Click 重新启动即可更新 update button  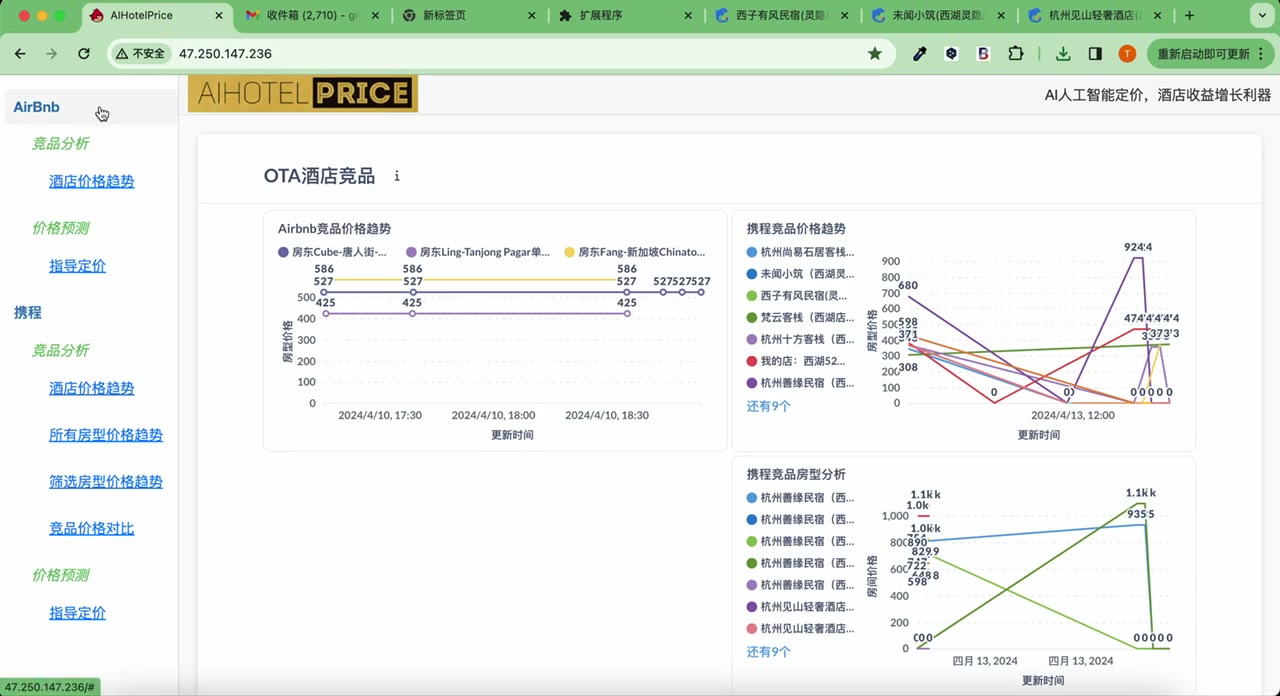1209,54
